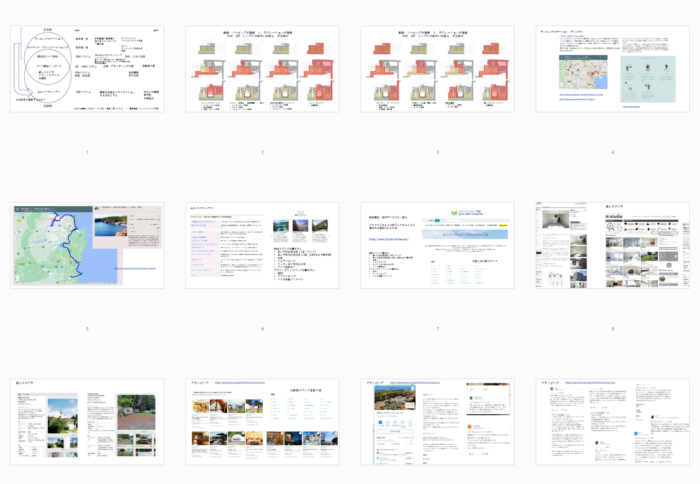
Task: Click the number 6 label below slide six
Action: pos(262,329)
